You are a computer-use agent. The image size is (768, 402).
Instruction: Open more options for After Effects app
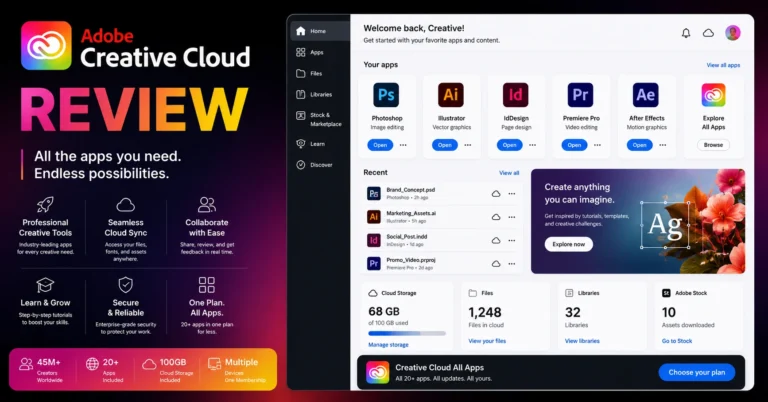click(x=663, y=145)
